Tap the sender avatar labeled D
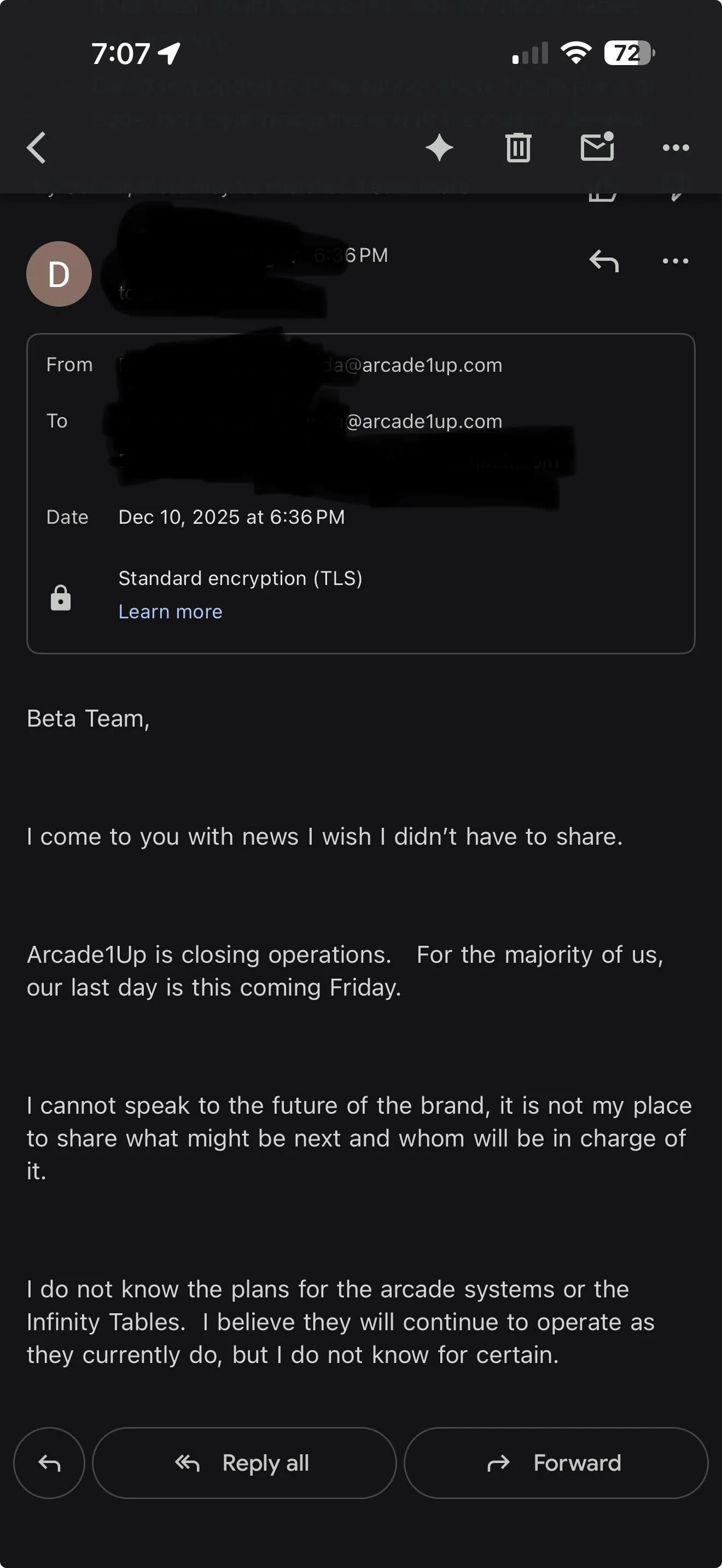This screenshot has height=1568, width=722. click(59, 273)
